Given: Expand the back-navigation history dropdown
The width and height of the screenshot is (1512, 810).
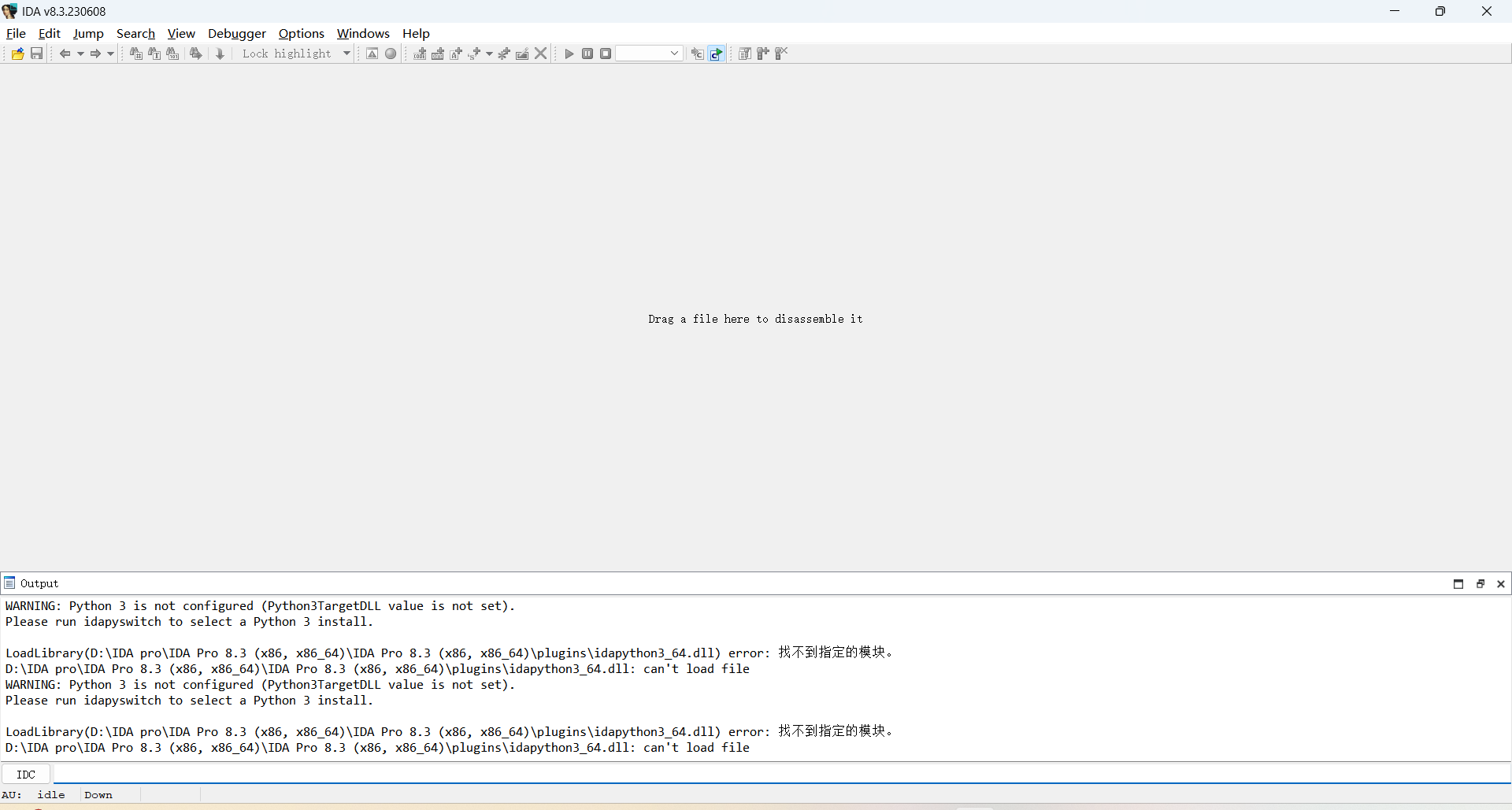Looking at the screenshot, I should click(80, 53).
